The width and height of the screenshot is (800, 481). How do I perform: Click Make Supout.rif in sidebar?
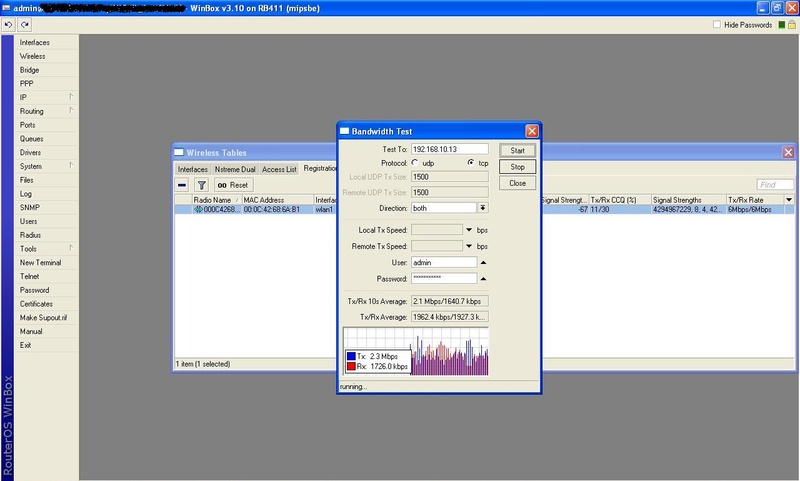click(x=46, y=318)
